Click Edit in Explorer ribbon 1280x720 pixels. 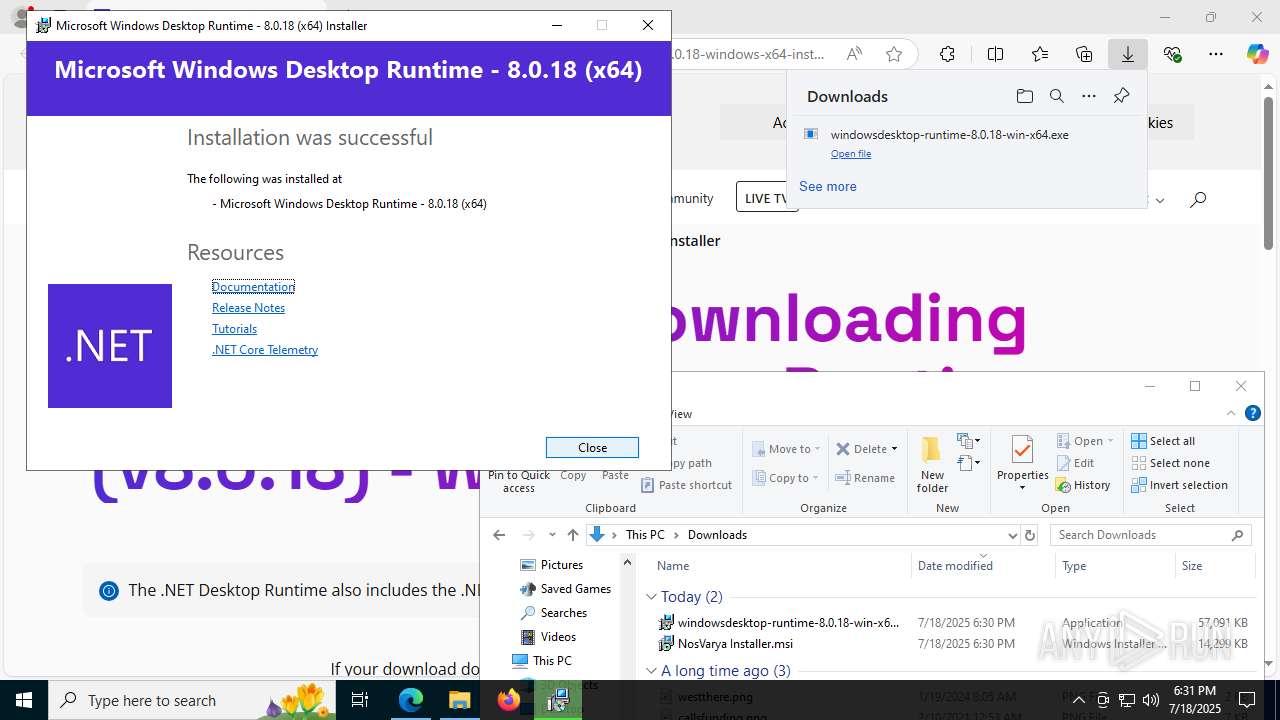click(1075, 463)
